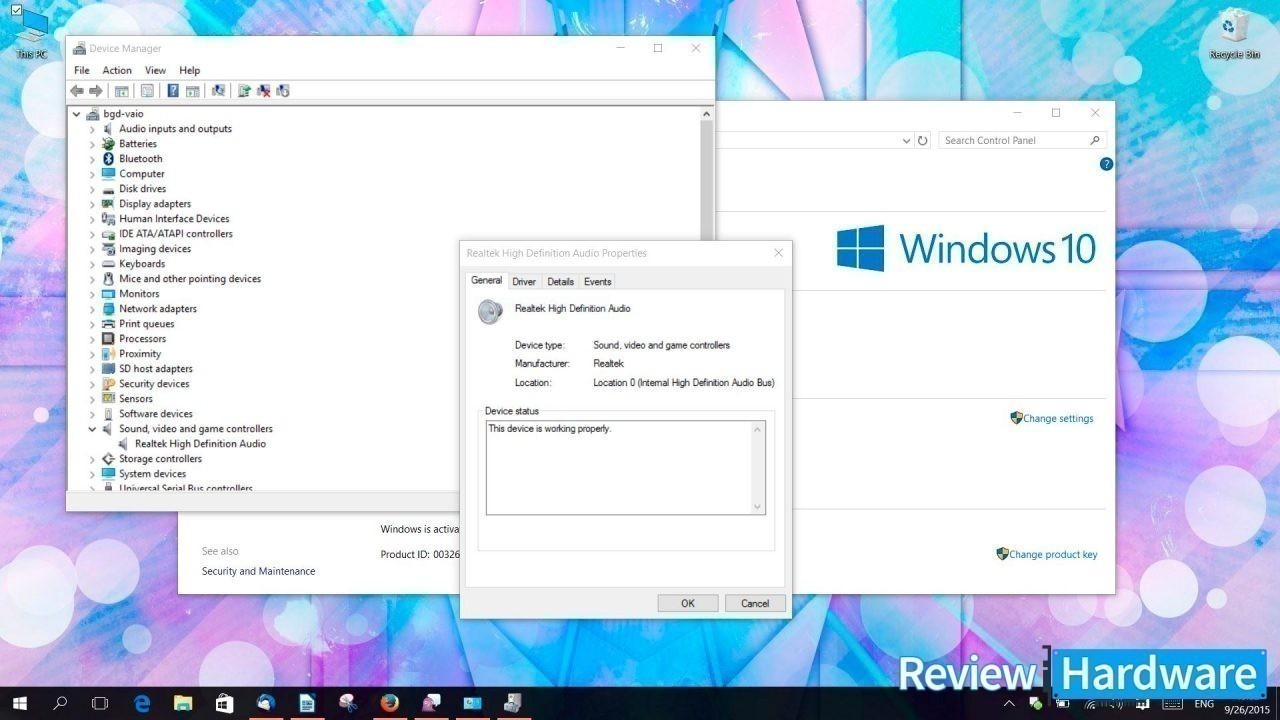Open the Action menu in Device Manager
This screenshot has height=720, width=1280.
[117, 70]
